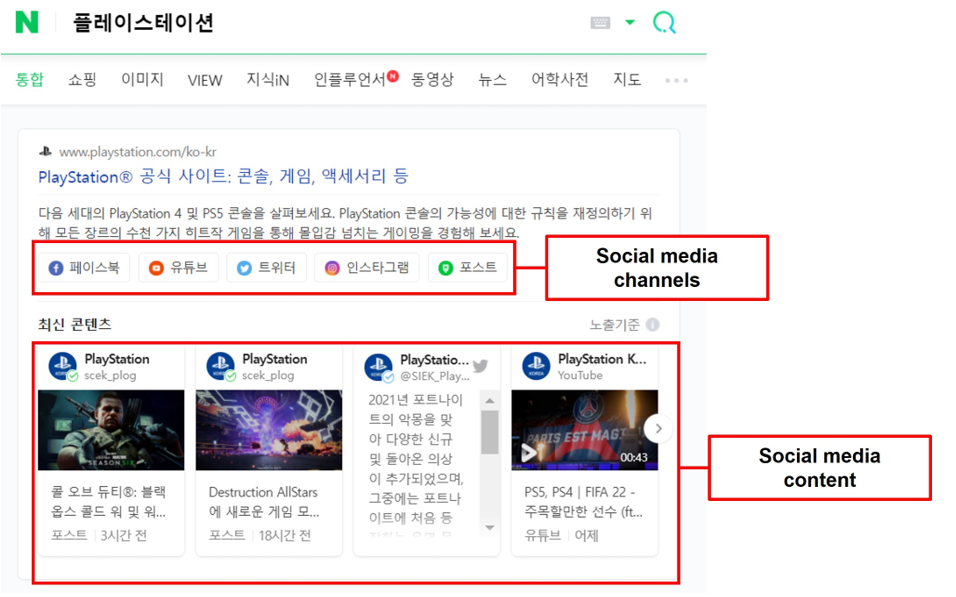Click the green Naver N logo

click(x=27, y=22)
